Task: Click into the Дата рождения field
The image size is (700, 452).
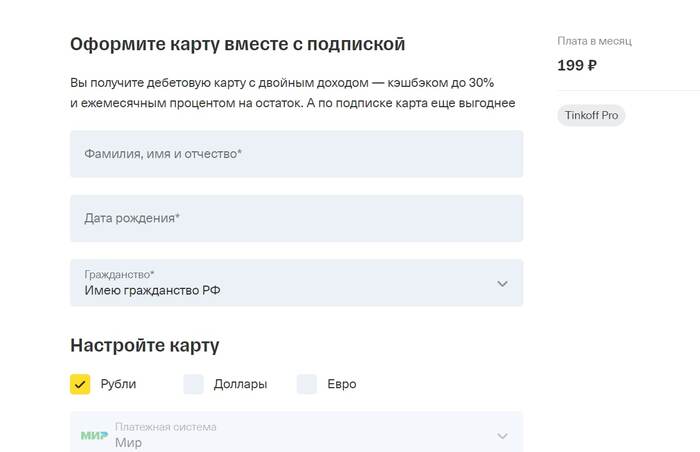Action: 296,218
